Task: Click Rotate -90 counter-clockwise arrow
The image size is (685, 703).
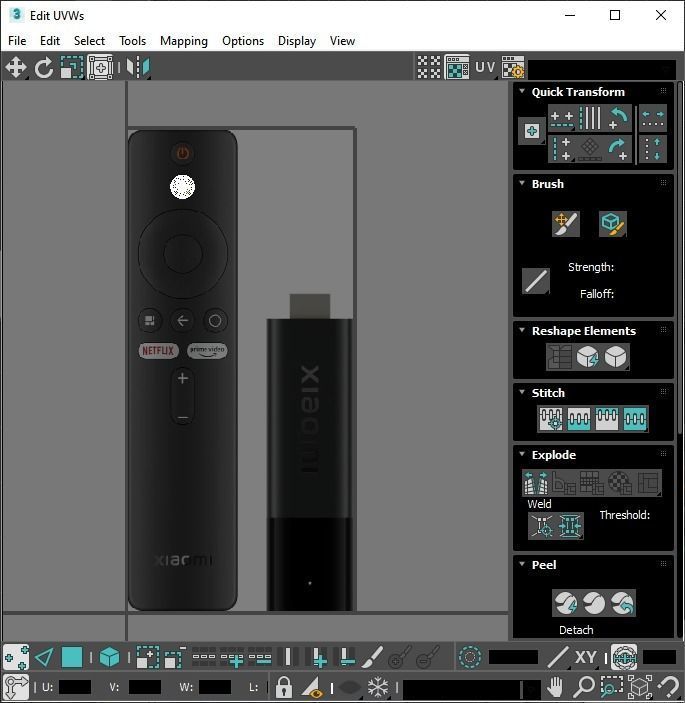Action: (618, 118)
